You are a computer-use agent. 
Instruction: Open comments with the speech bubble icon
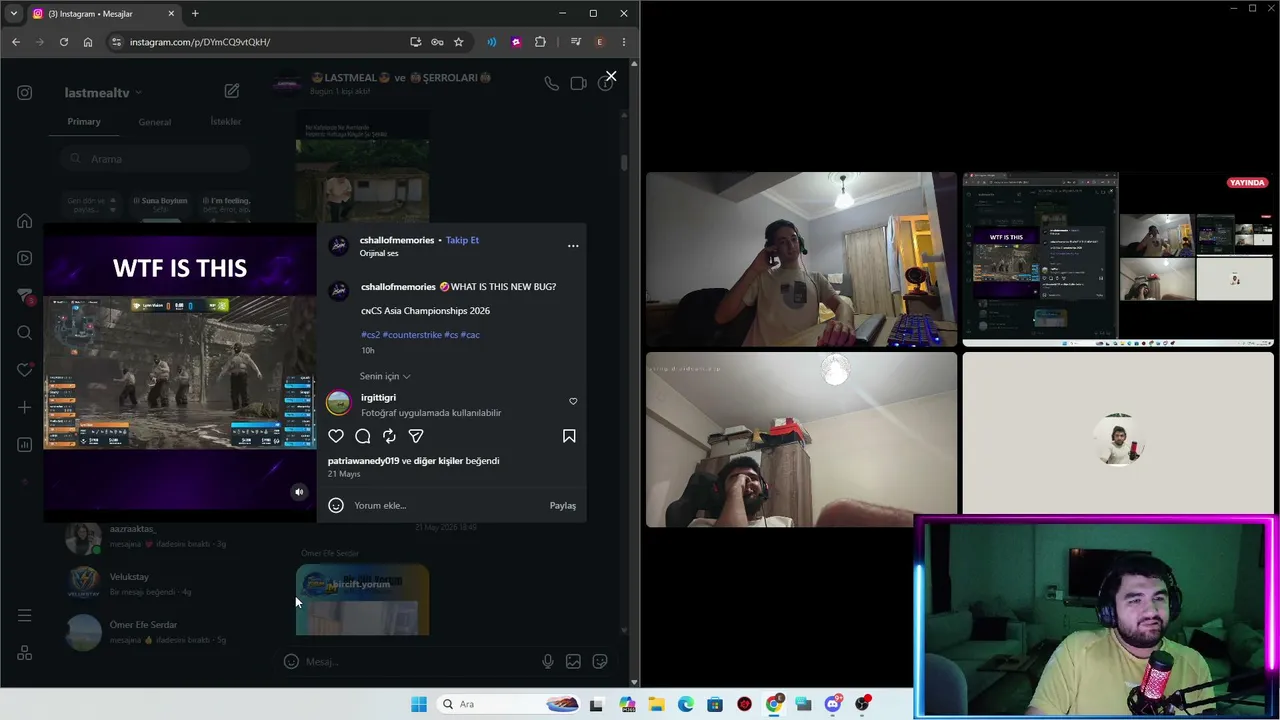tap(363, 436)
